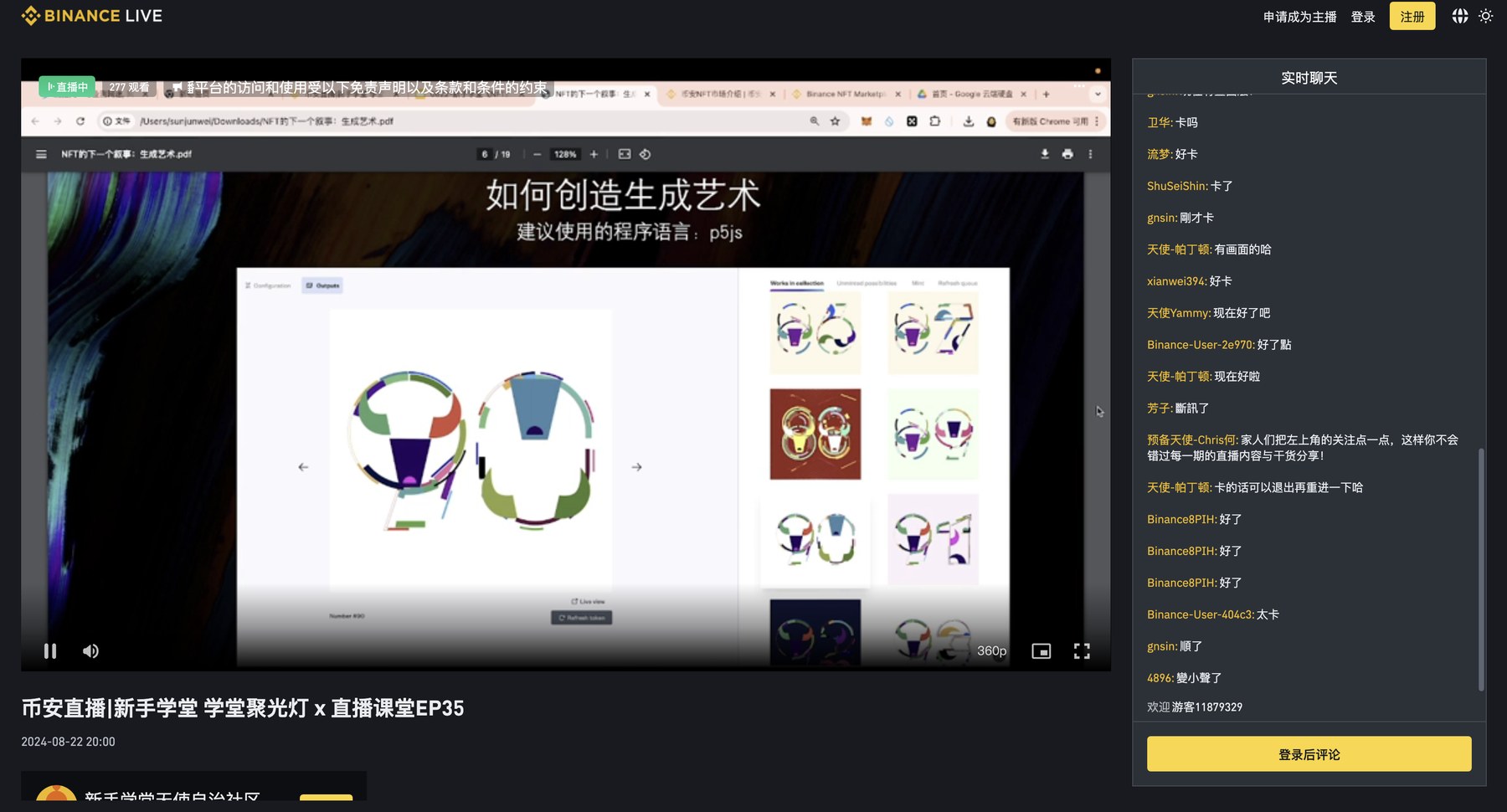This screenshot has width=1507, height=812.
Task: Click the disclaimer banner atop the video
Action: point(360,87)
